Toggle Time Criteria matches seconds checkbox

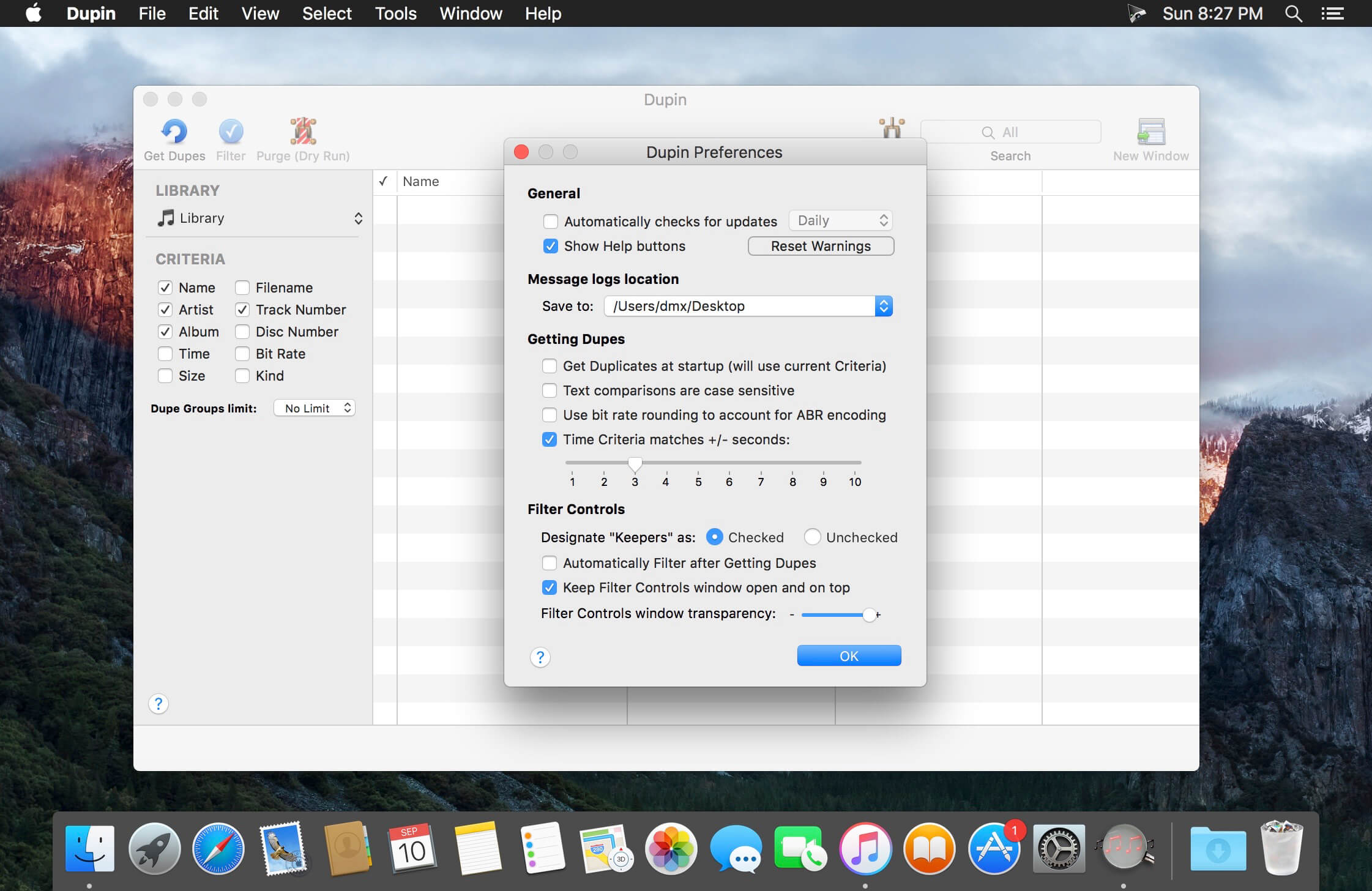click(550, 439)
